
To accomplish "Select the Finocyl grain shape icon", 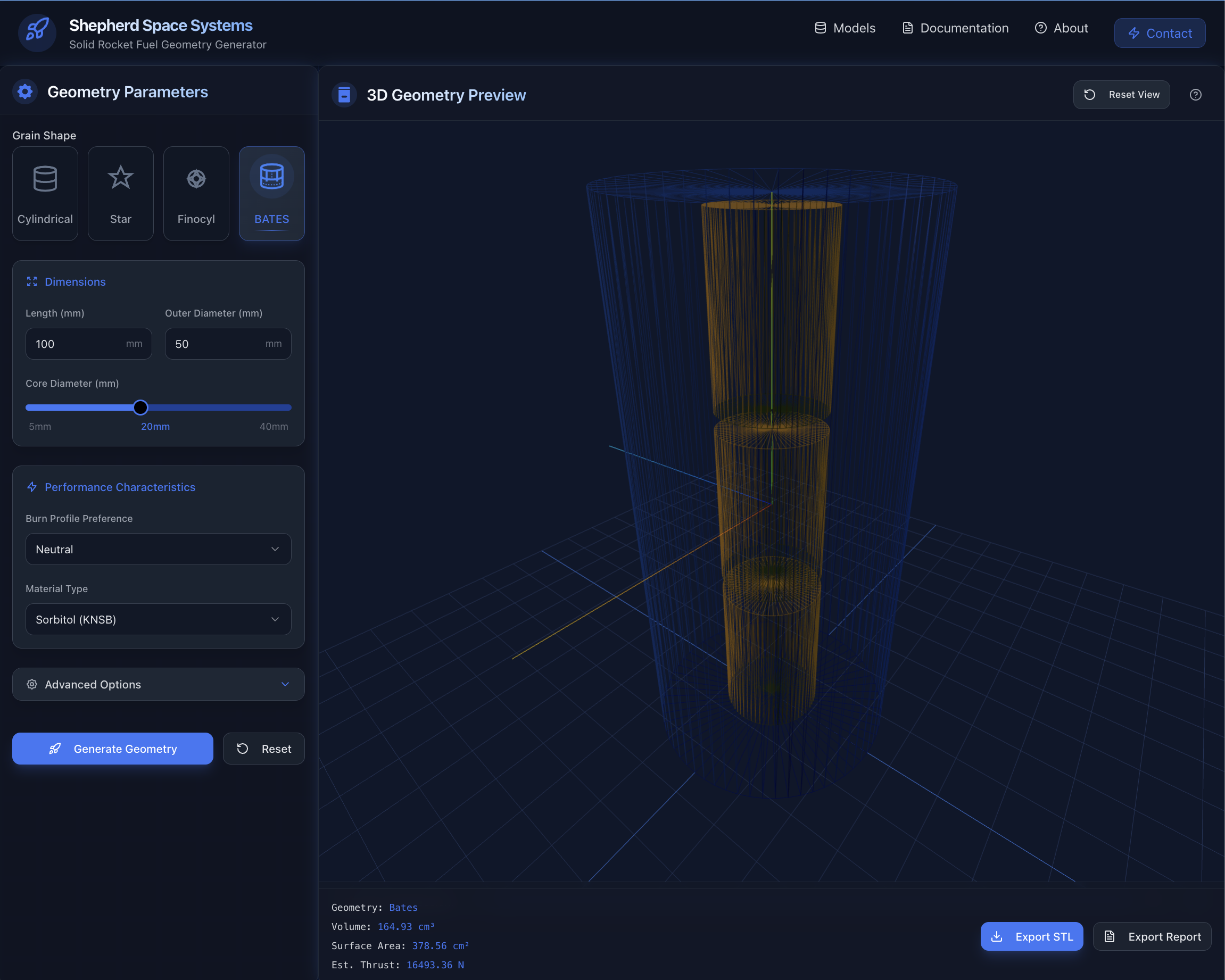I will tap(195, 178).
